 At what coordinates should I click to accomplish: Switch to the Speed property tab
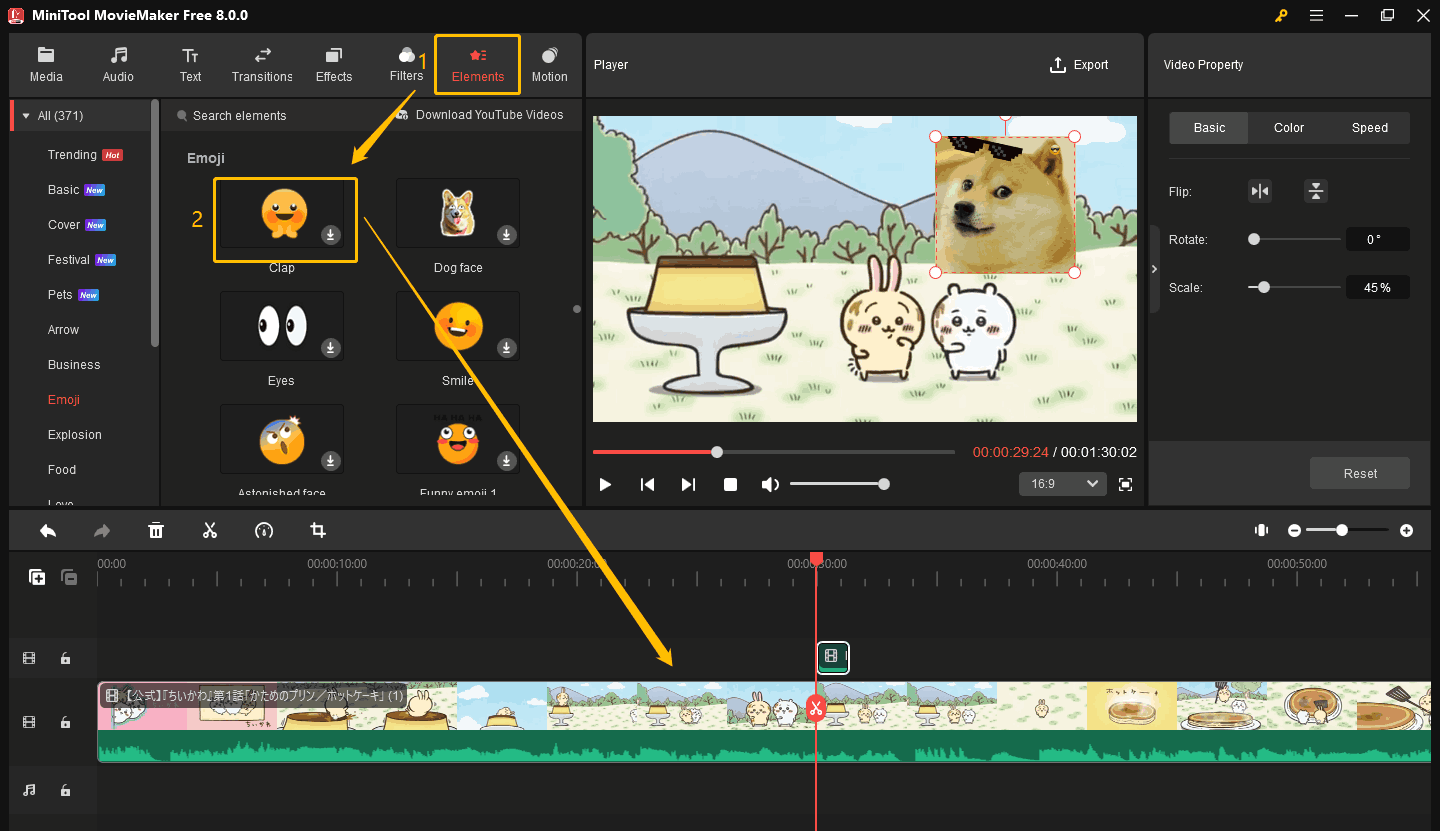(1369, 128)
